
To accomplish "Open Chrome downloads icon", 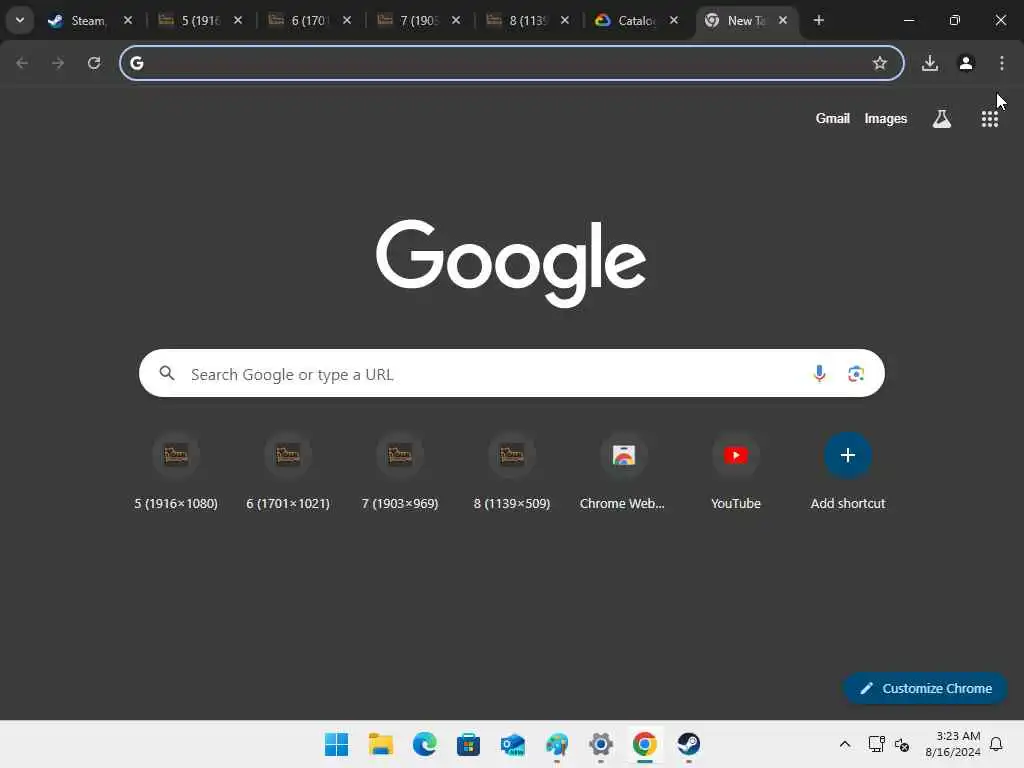I will coord(930,63).
